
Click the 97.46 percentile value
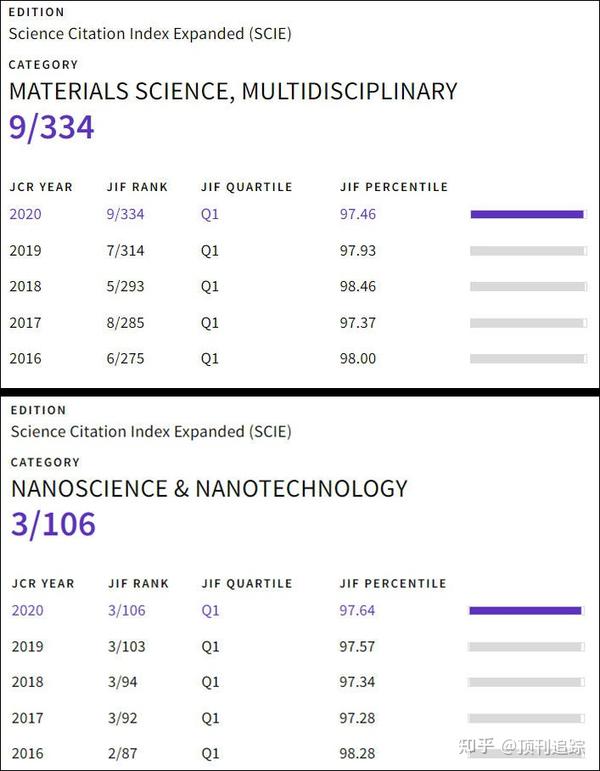pyautogui.click(x=358, y=214)
